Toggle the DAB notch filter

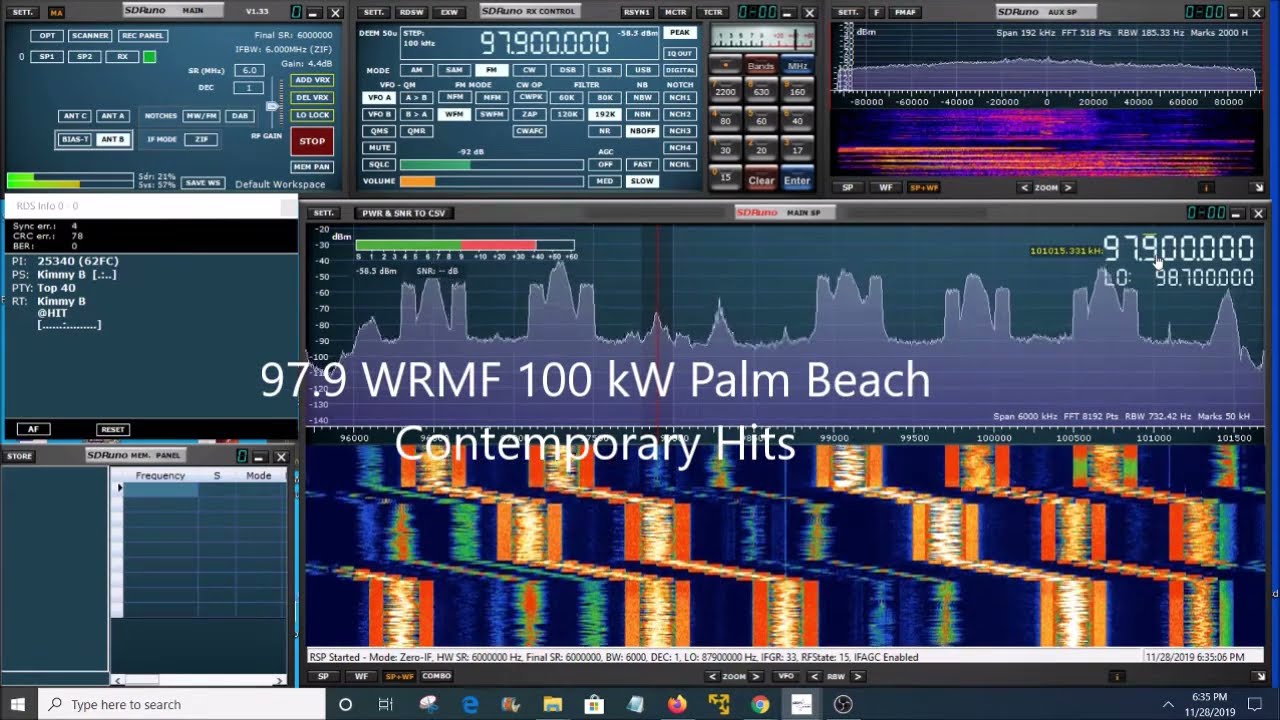(240, 116)
